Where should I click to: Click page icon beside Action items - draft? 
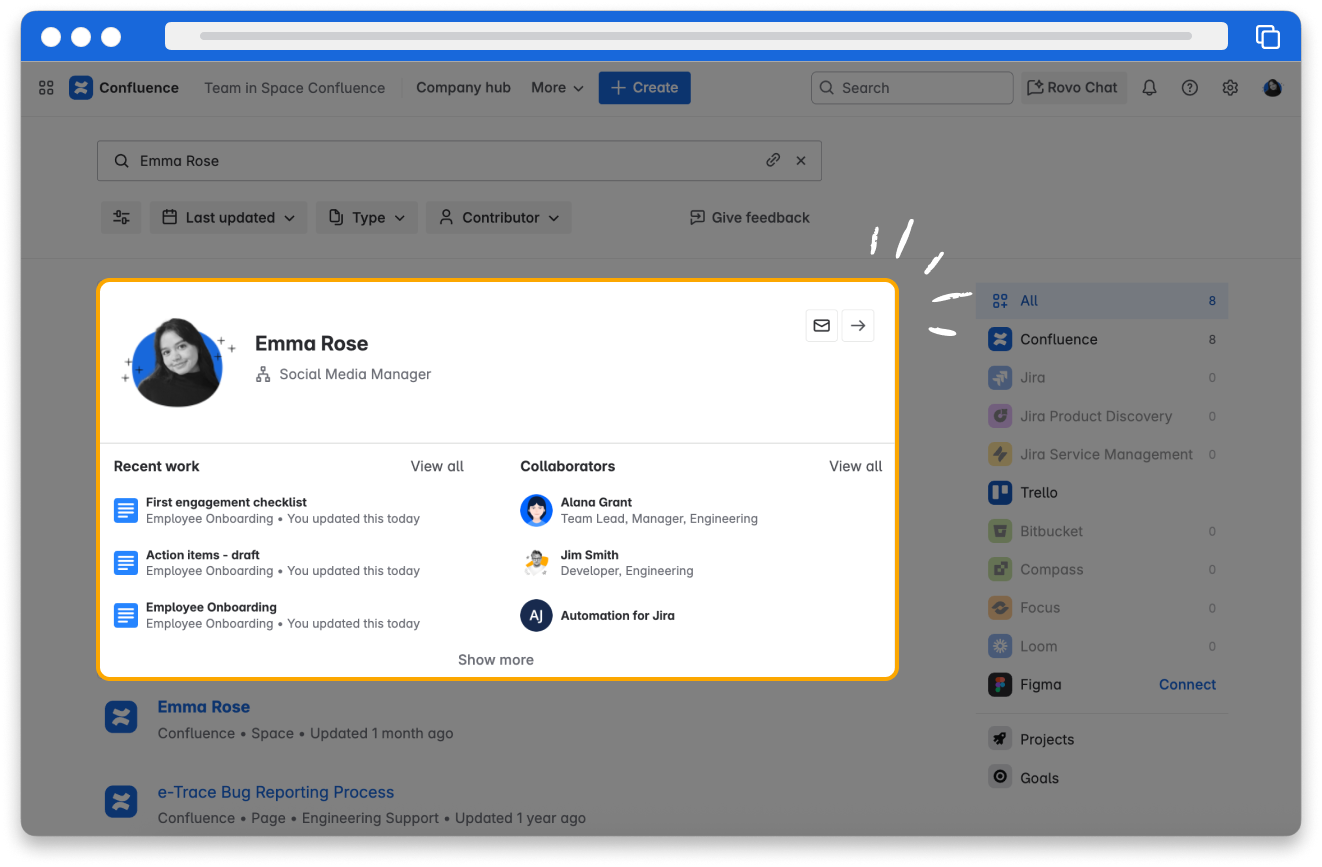click(125, 563)
